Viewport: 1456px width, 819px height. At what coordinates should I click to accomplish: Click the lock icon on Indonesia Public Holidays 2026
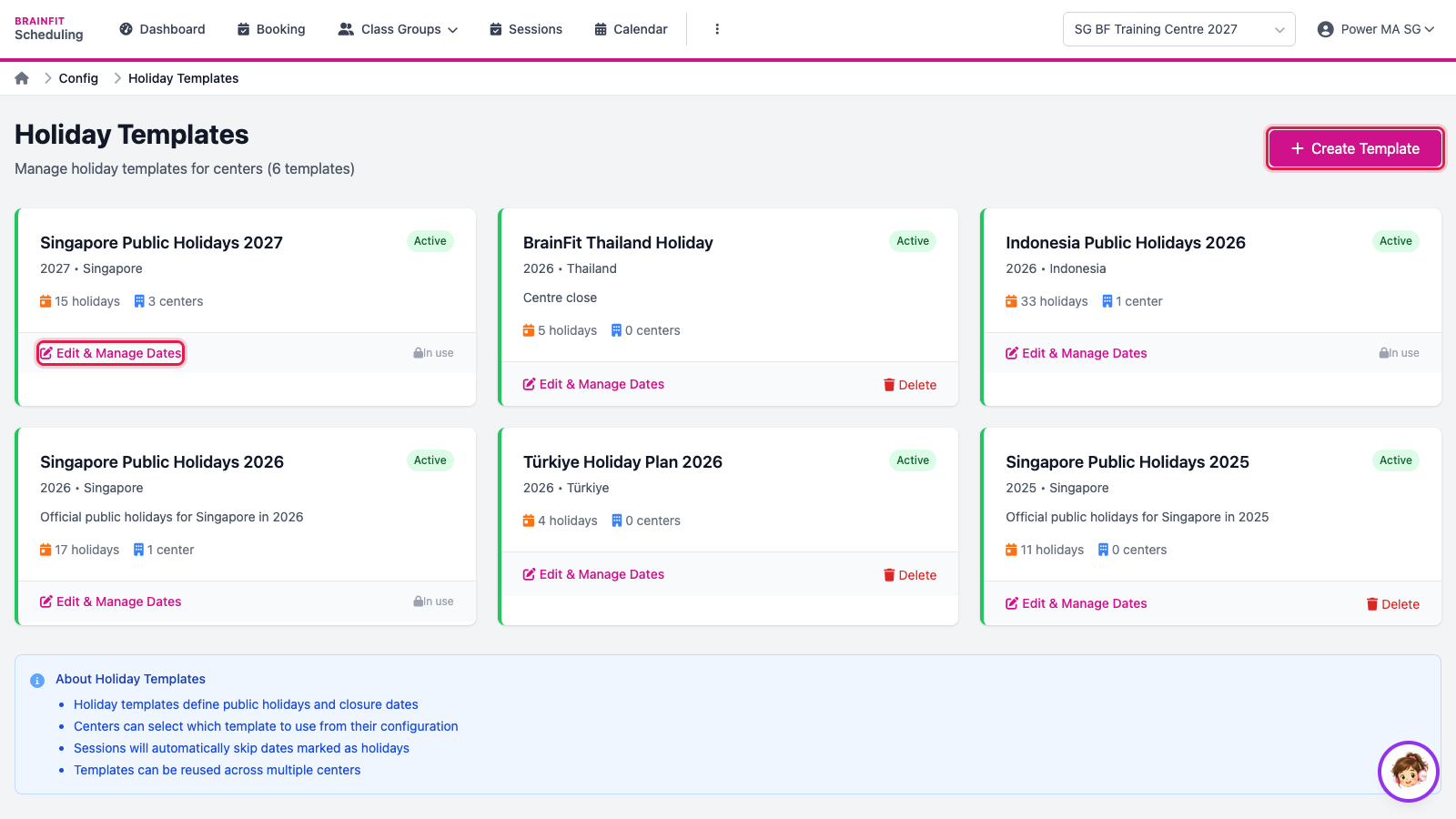pyautogui.click(x=1383, y=353)
